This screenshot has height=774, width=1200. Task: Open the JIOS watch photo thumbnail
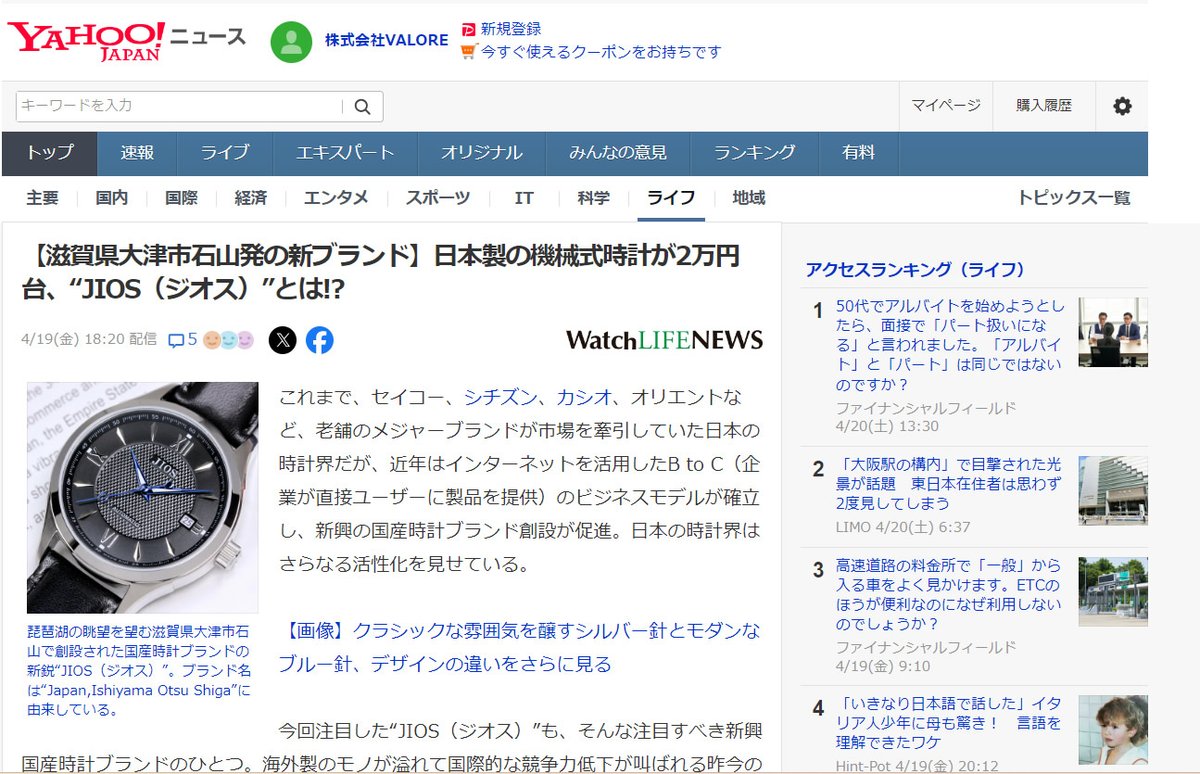pyautogui.click(x=142, y=497)
